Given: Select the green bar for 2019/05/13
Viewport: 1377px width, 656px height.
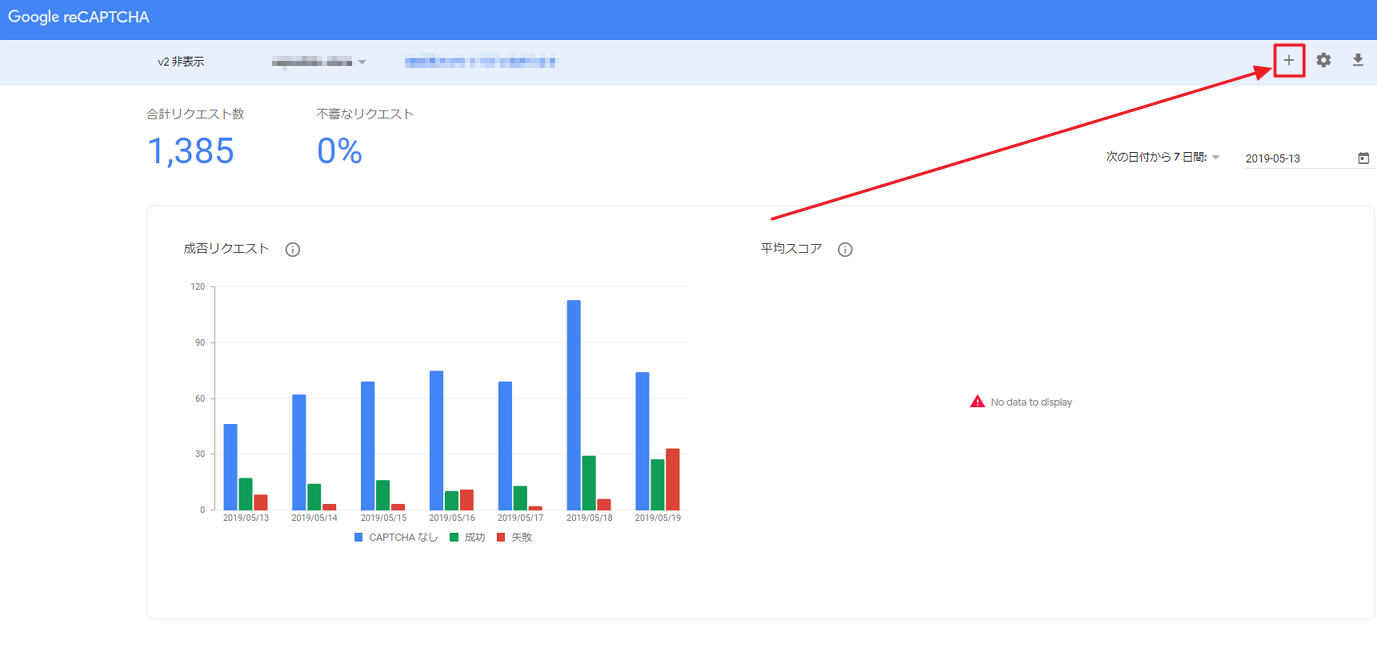Looking at the screenshot, I should (x=245, y=494).
